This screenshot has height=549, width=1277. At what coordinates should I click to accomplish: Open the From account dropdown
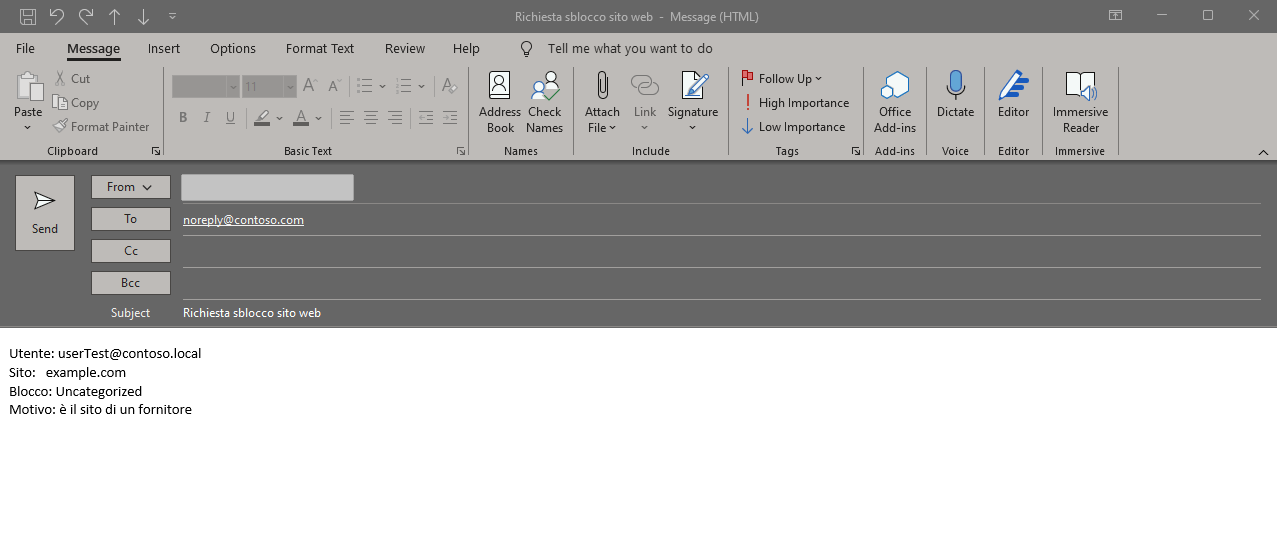[x=131, y=187]
